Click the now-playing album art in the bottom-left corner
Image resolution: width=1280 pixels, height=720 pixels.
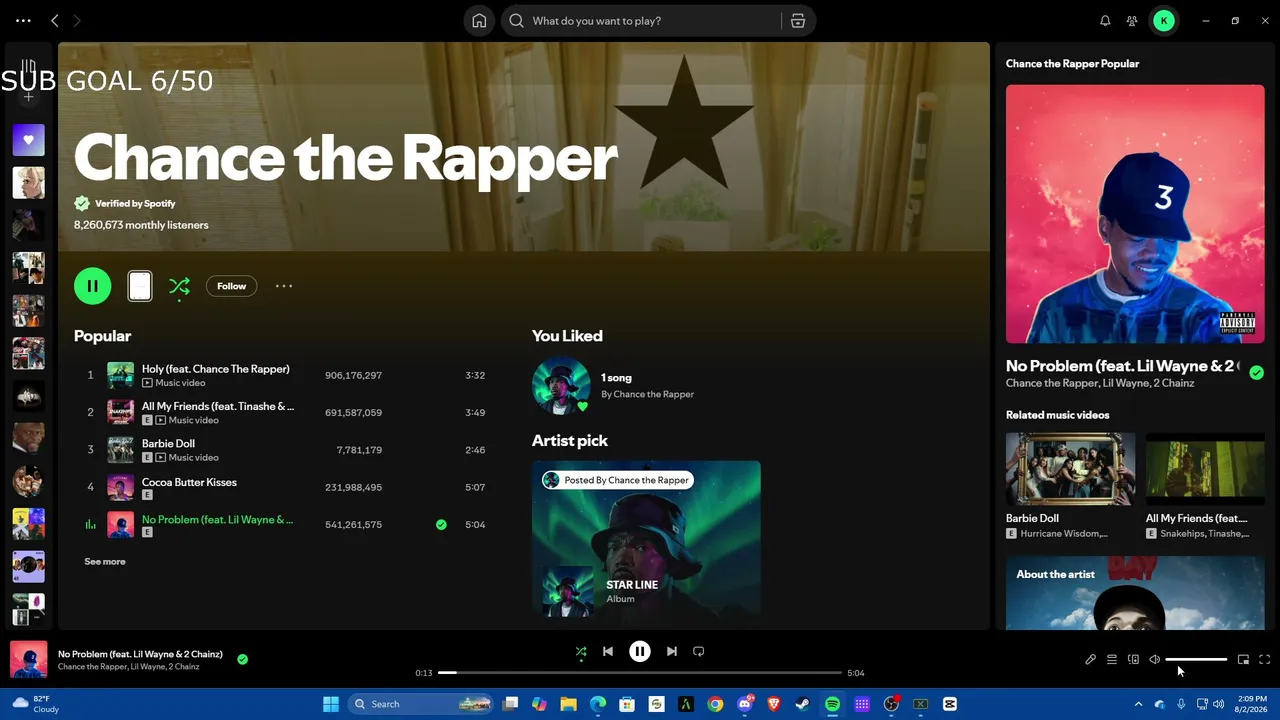pyautogui.click(x=28, y=660)
